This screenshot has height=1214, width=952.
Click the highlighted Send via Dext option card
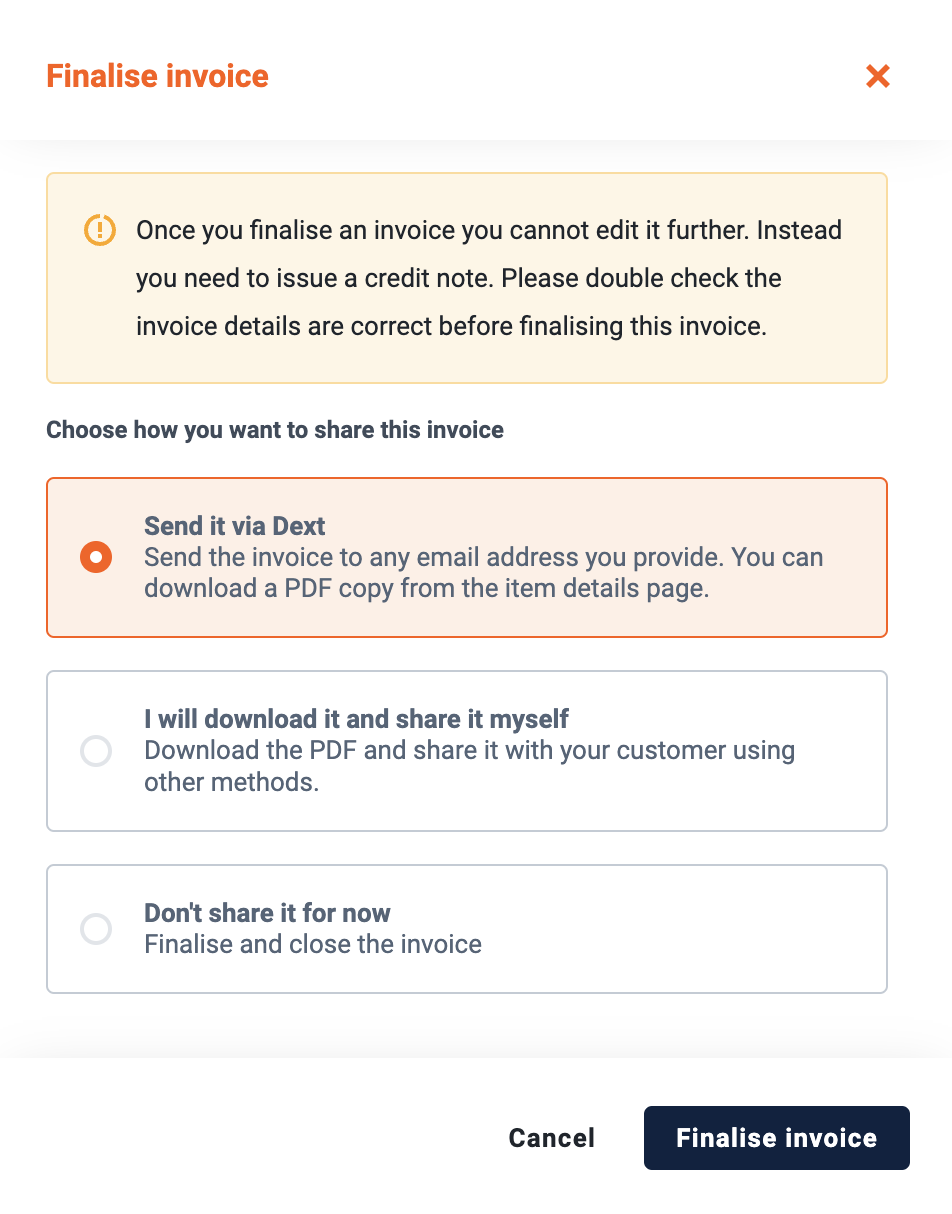(467, 558)
